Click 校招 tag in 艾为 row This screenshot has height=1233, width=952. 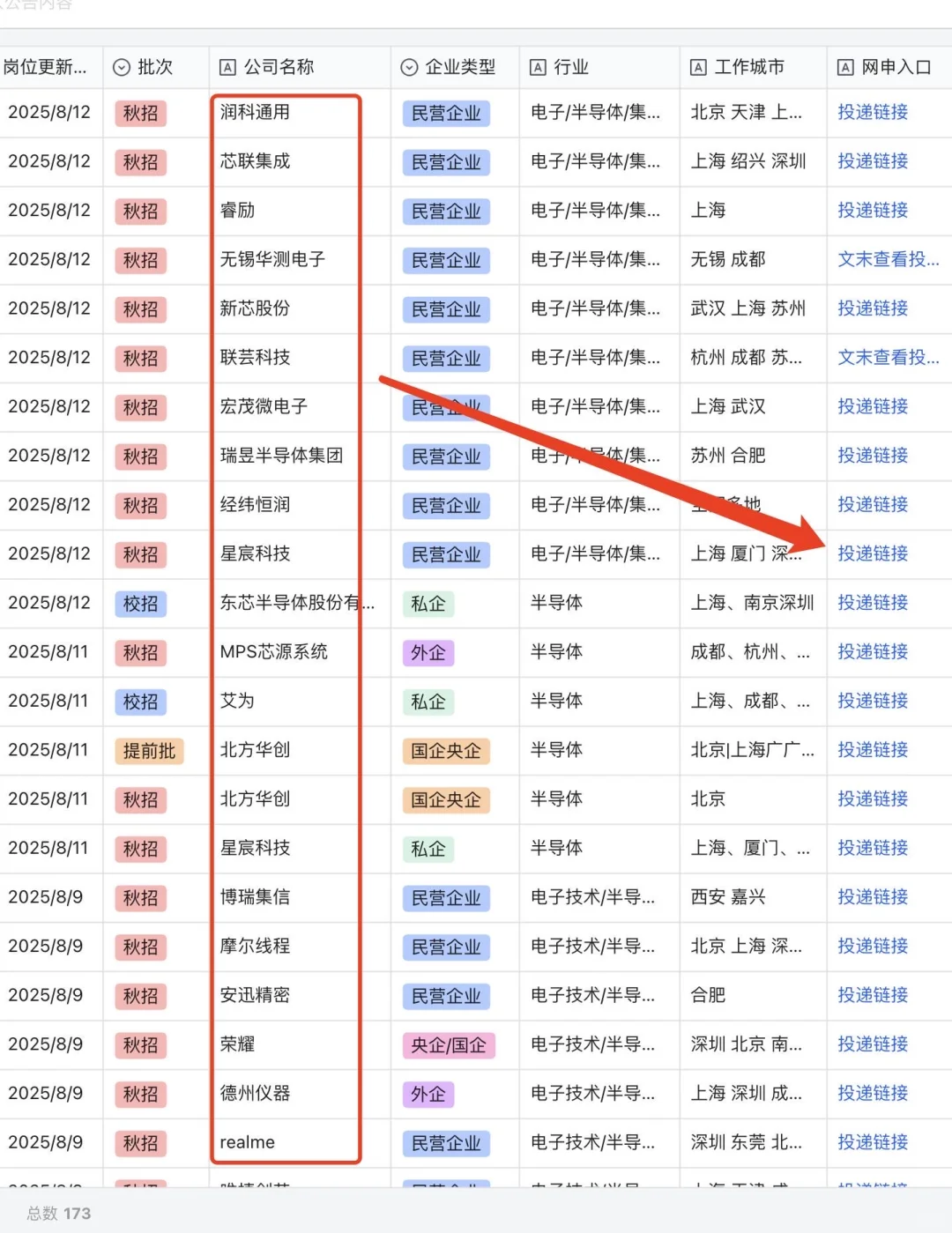(140, 702)
